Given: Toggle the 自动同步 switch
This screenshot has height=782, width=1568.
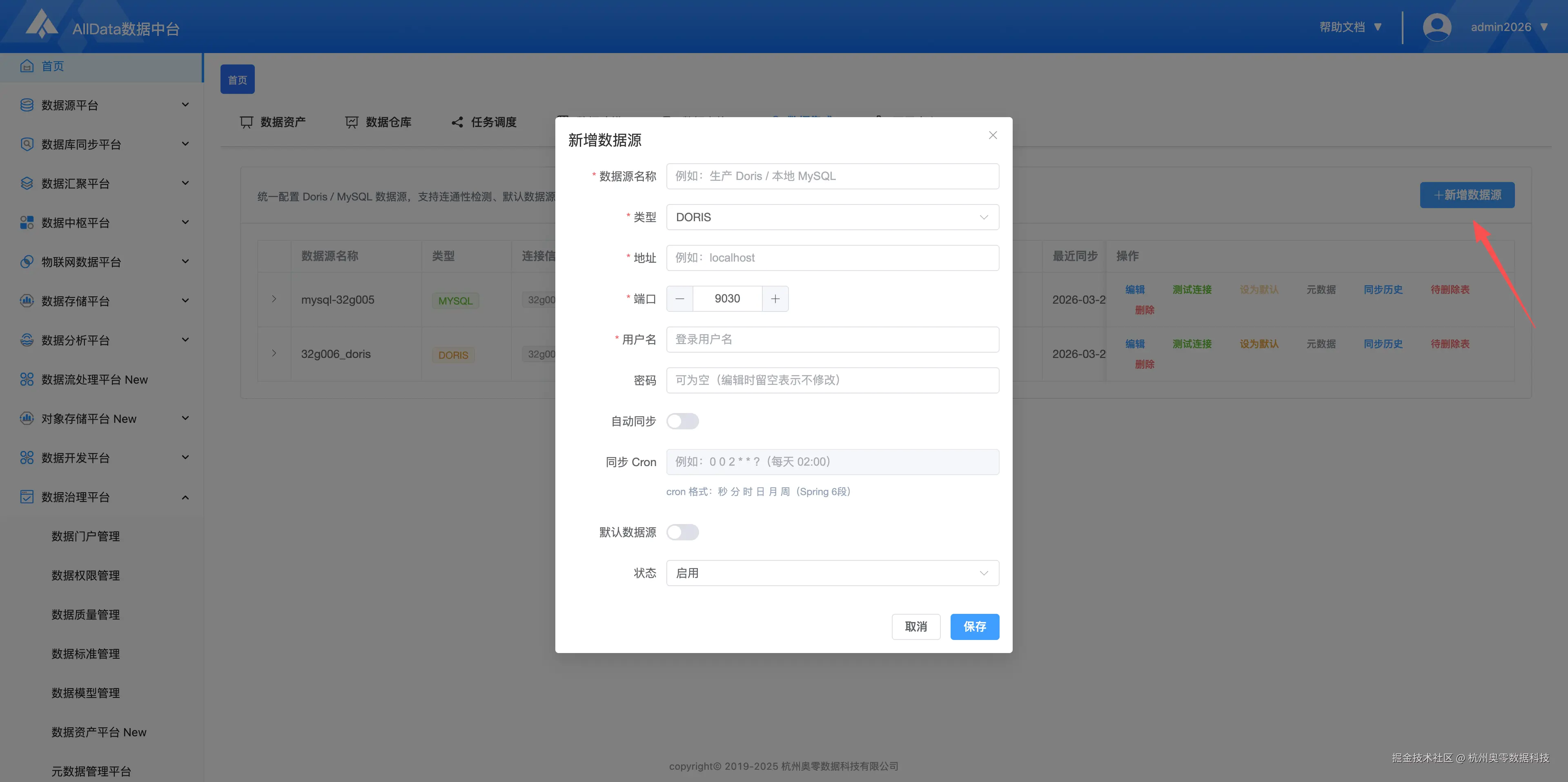Looking at the screenshot, I should coord(682,421).
